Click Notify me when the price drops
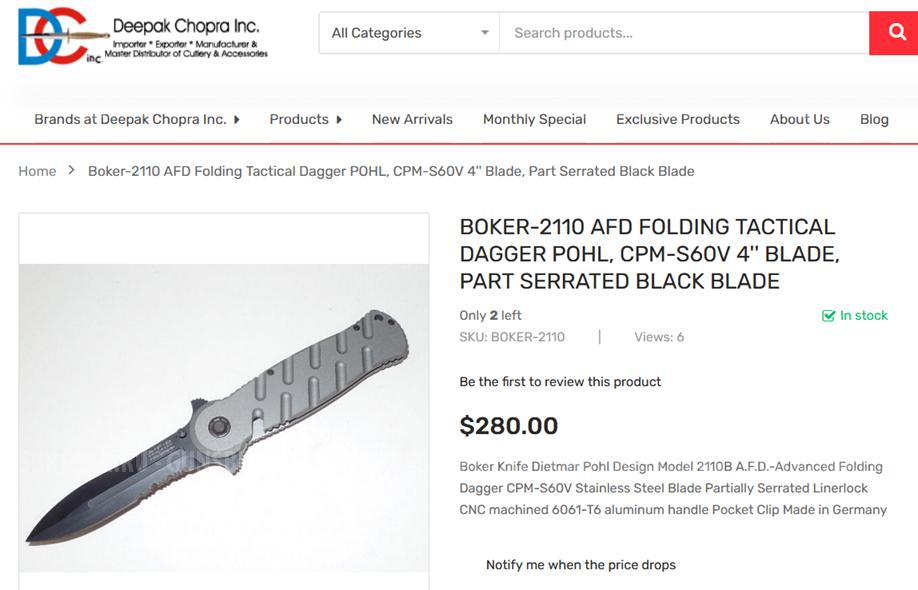This screenshot has height=590, width=918. click(x=580, y=564)
